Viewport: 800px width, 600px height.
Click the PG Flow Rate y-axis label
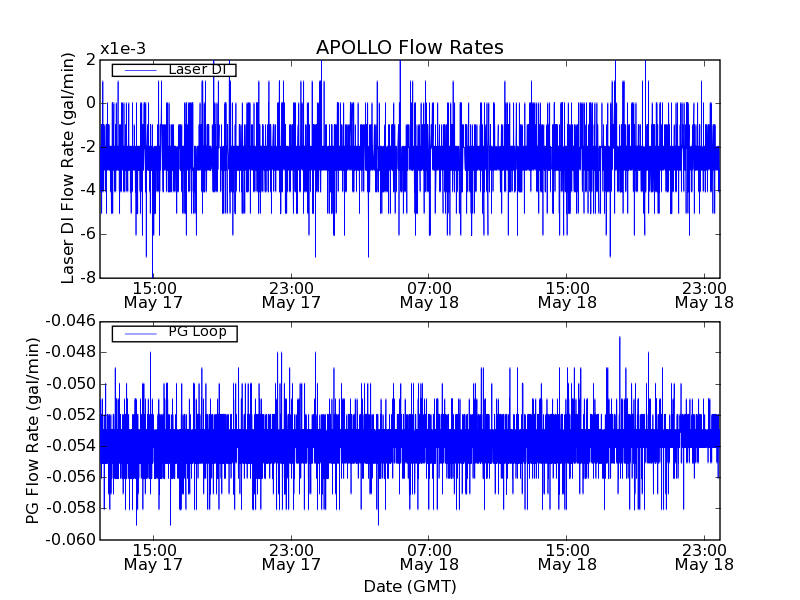click(34, 430)
